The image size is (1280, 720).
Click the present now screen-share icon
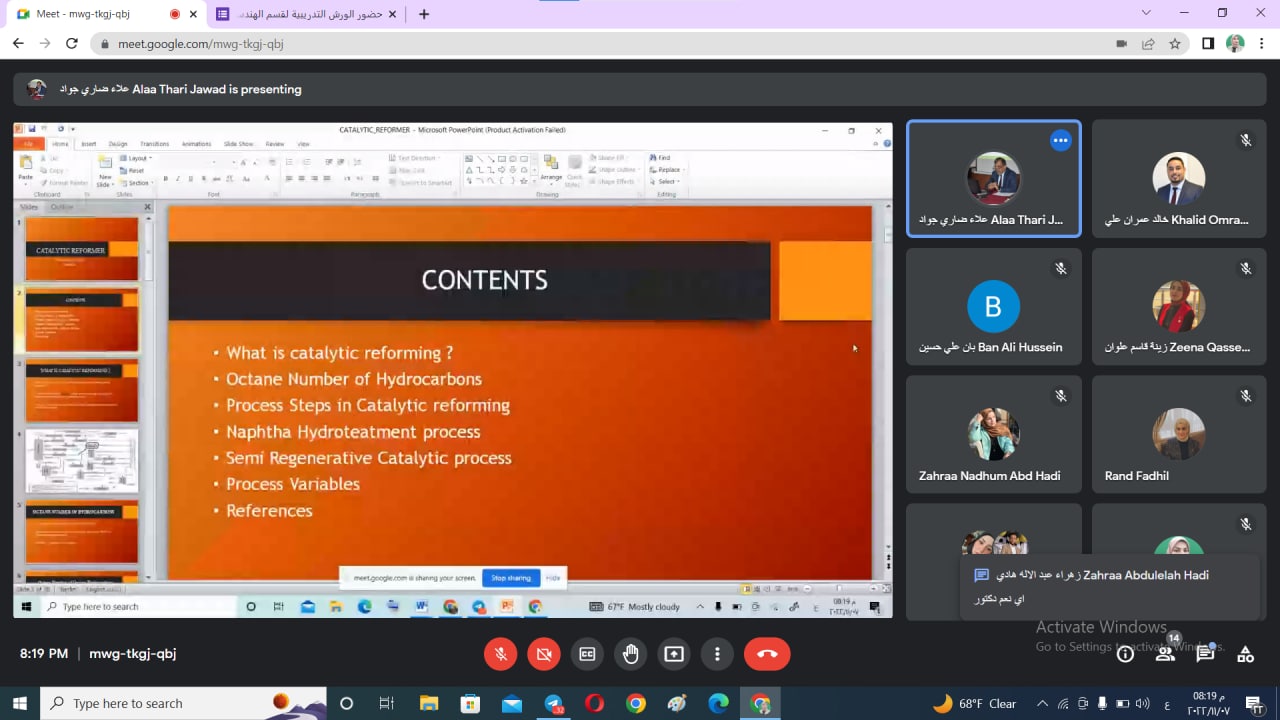pos(674,654)
